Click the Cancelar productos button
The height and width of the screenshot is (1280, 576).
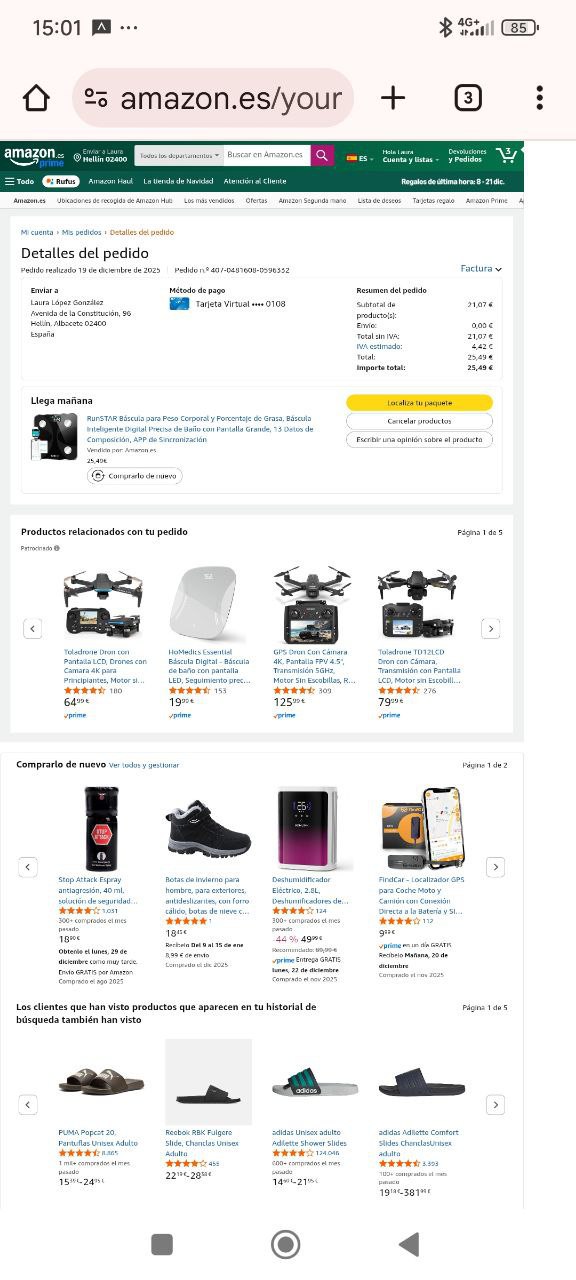point(419,421)
